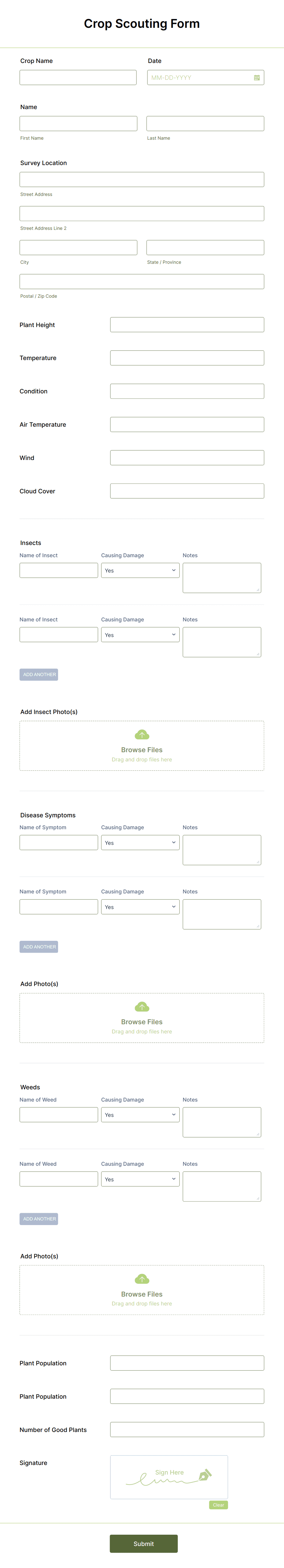Open the first Causing Damage dropdown under Insects
Screen dimensions: 284x1568
point(140,570)
